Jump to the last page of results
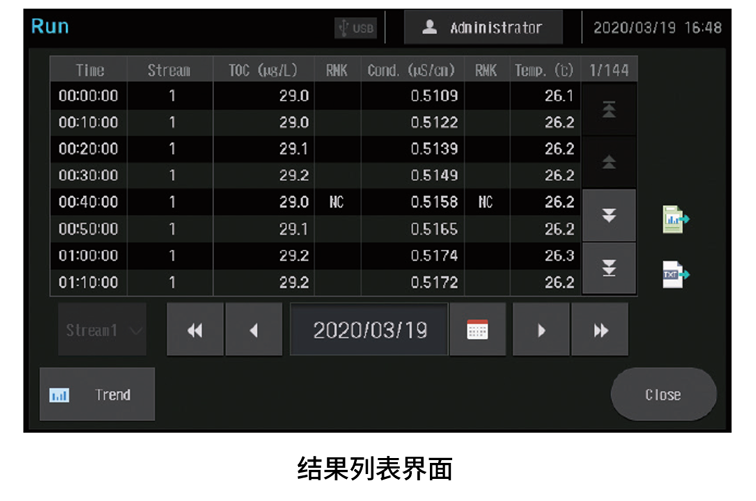Viewport: 756px width, 501px height. click(609, 268)
